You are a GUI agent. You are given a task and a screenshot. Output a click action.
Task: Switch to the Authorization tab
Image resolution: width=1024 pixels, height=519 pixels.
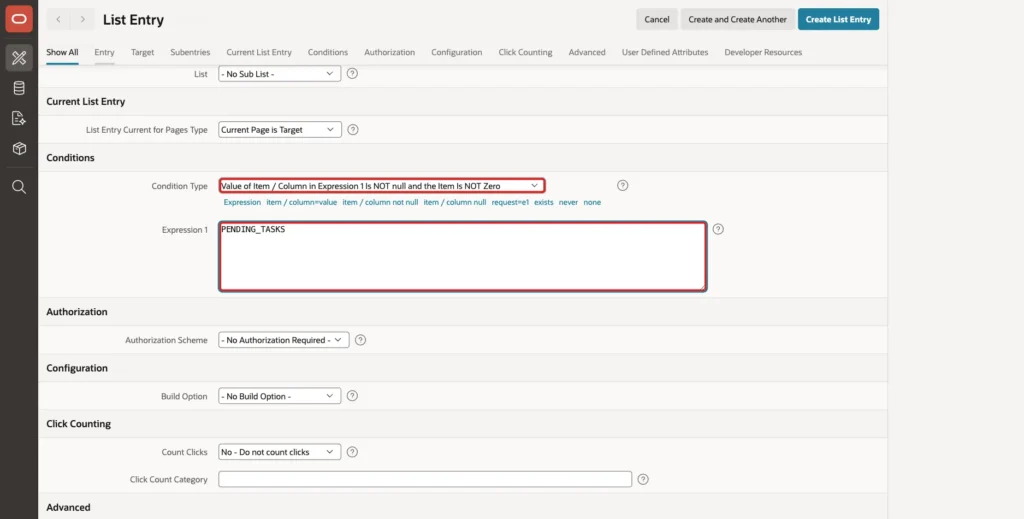pyautogui.click(x=389, y=52)
